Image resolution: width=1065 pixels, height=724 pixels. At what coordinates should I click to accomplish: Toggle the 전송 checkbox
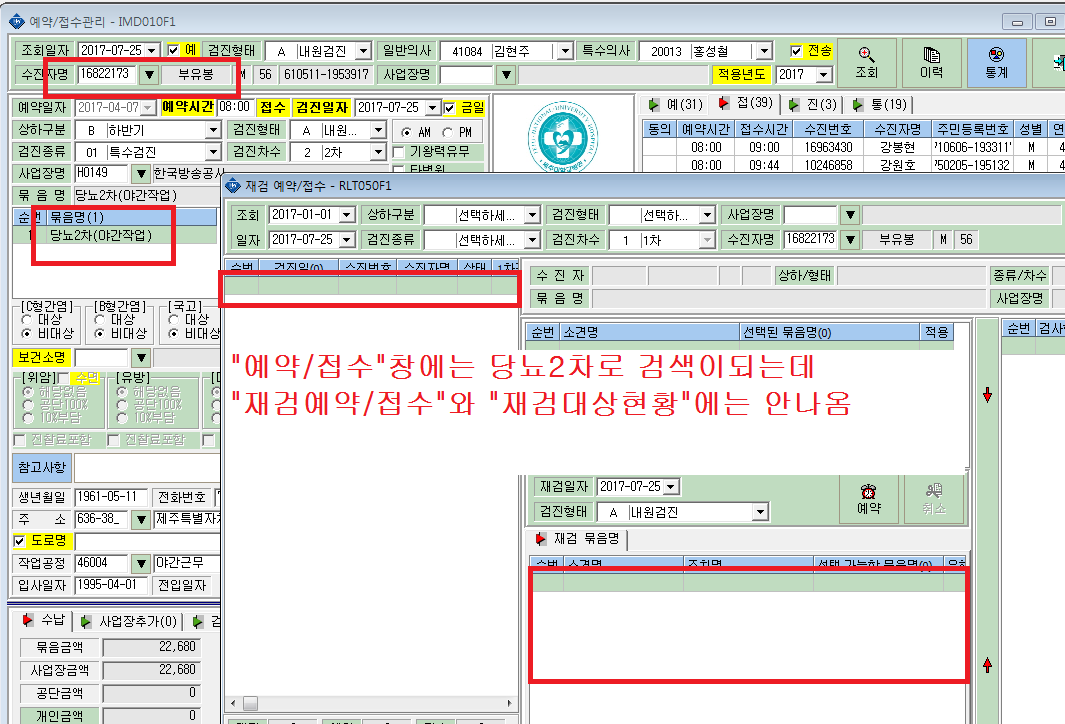click(x=796, y=51)
